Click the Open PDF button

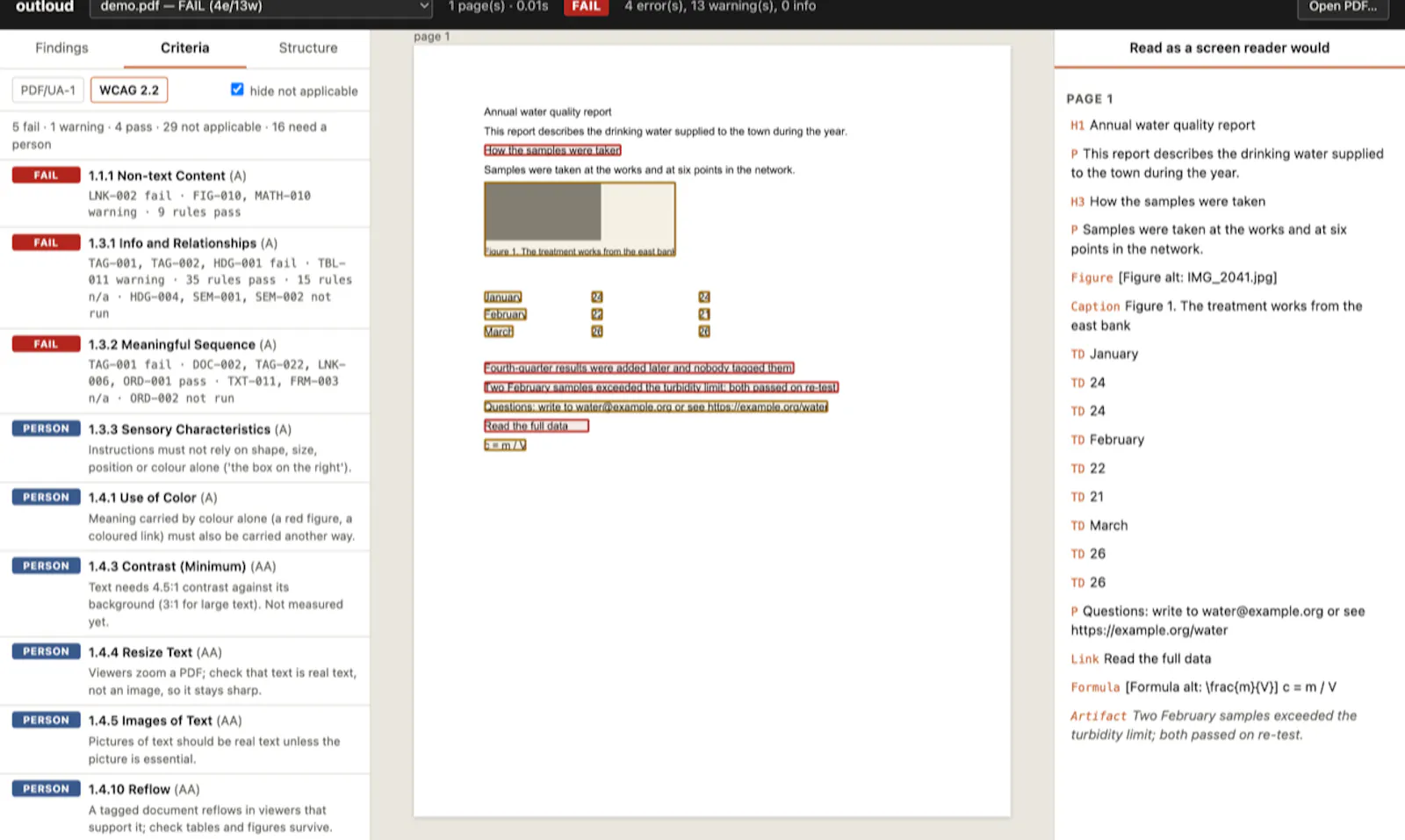1343,7
